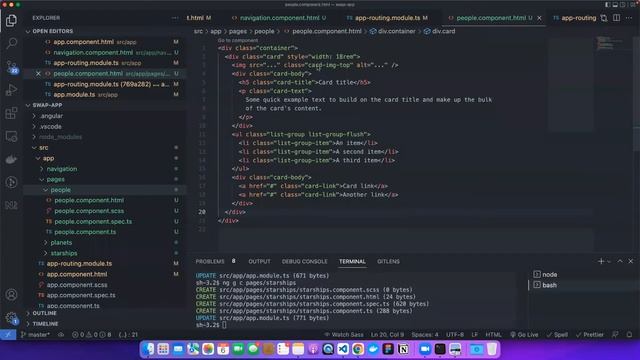Click feedback icon in status bar
Image resolution: width=640 pixels, height=360 pixels.
point(615,335)
